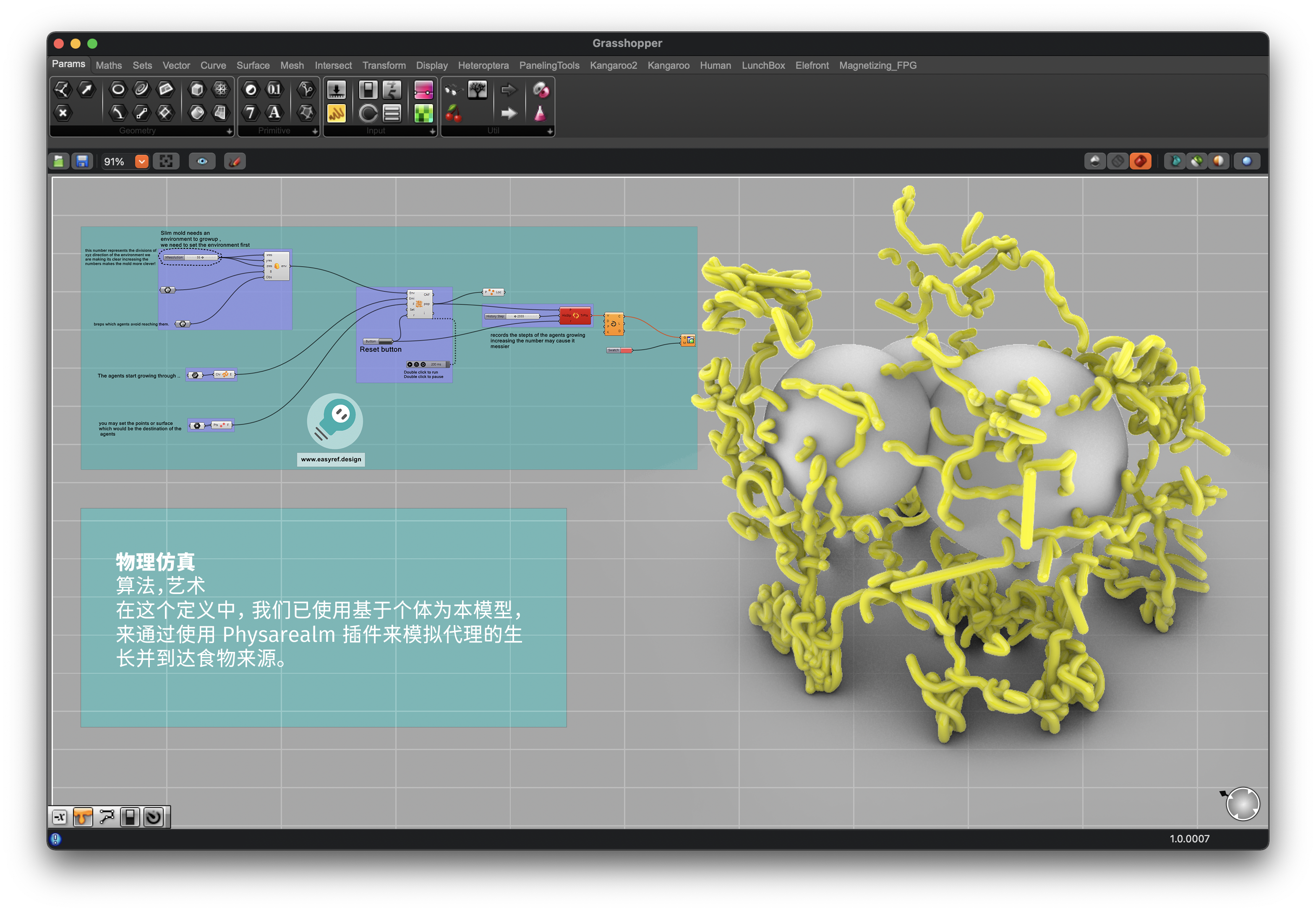Click the Open file folder icon
Viewport: 1316px width, 912px height.
58,162
